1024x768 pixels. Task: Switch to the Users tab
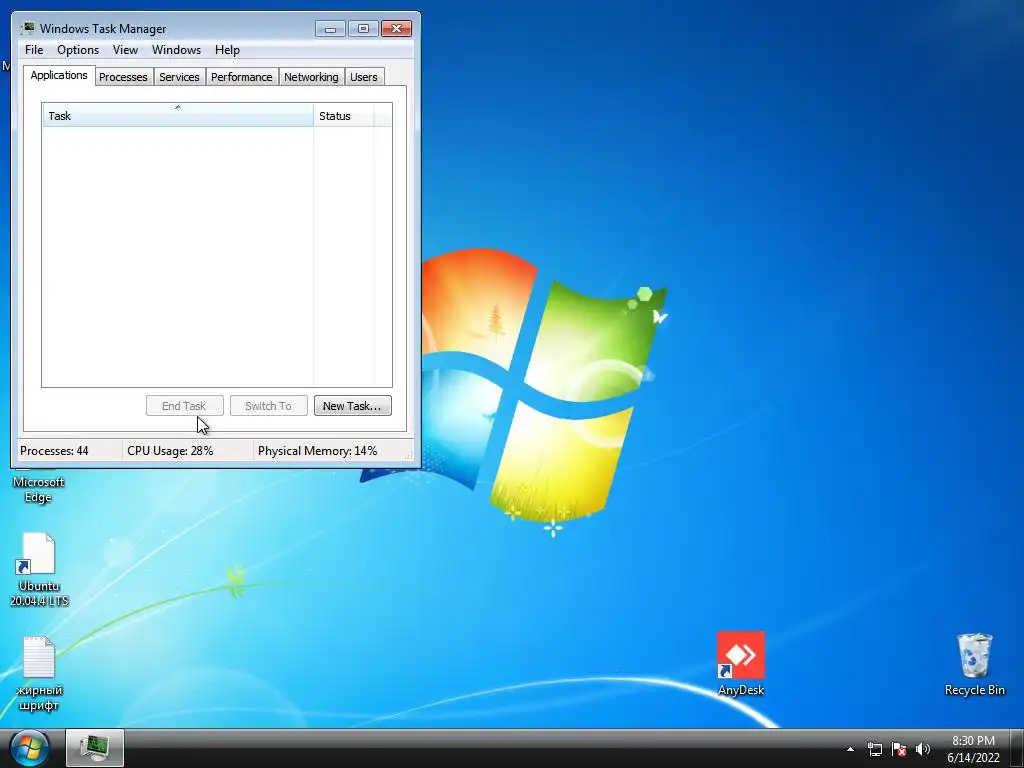tap(363, 77)
